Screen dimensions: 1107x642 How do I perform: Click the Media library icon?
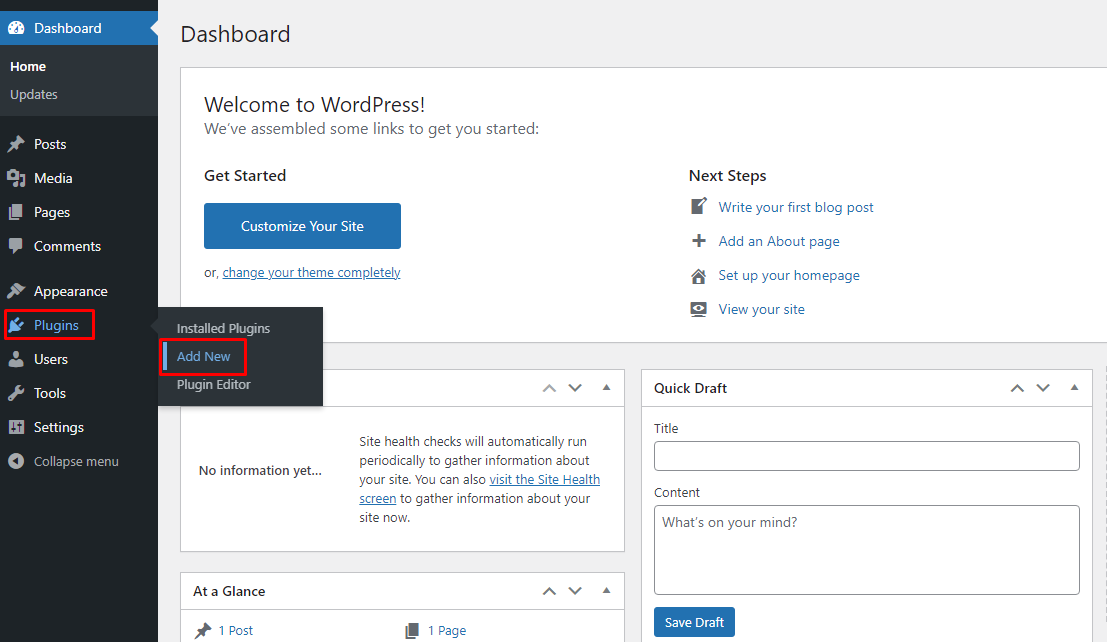pos(16,178)
